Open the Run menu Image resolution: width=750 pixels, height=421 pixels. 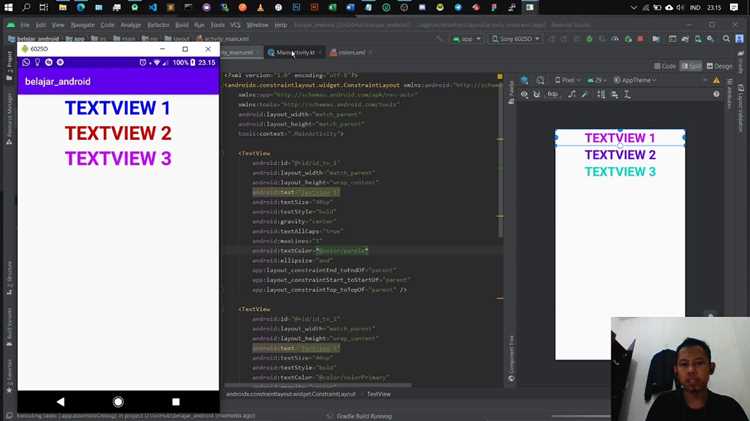199,25
